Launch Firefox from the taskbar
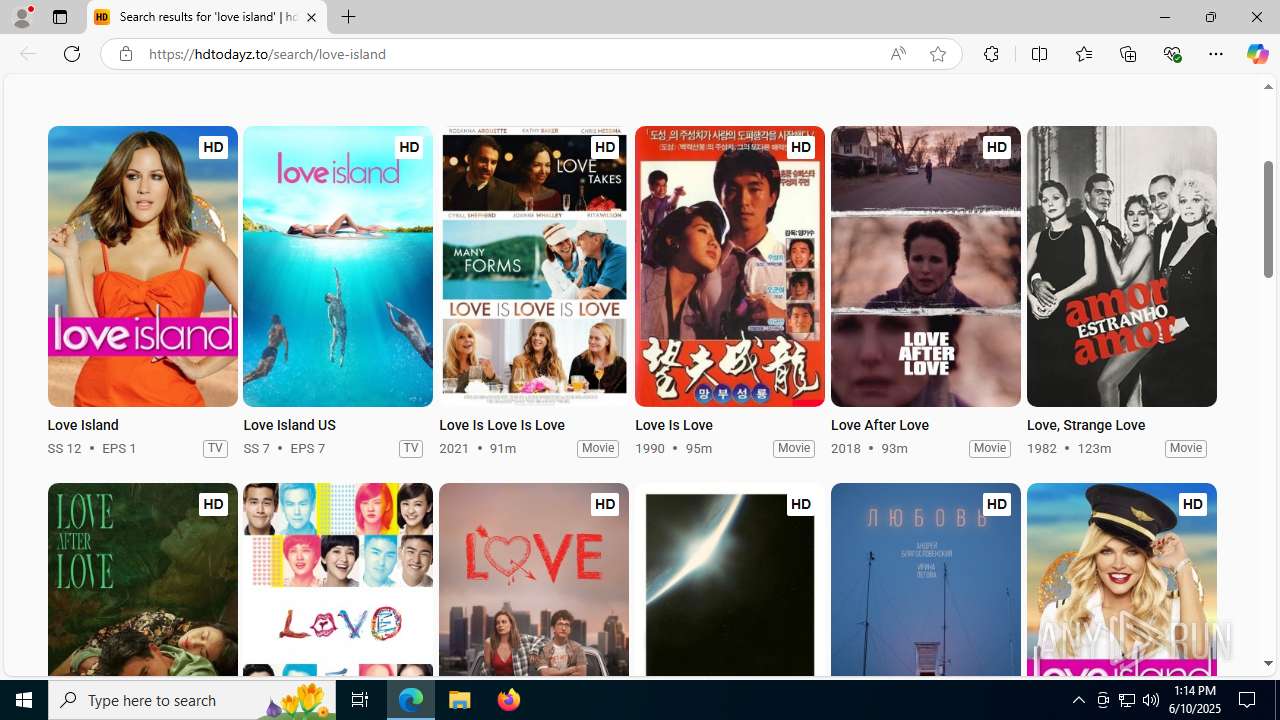Image resolution: width=1280 pixels, height=720 pixels. [509, 700]
